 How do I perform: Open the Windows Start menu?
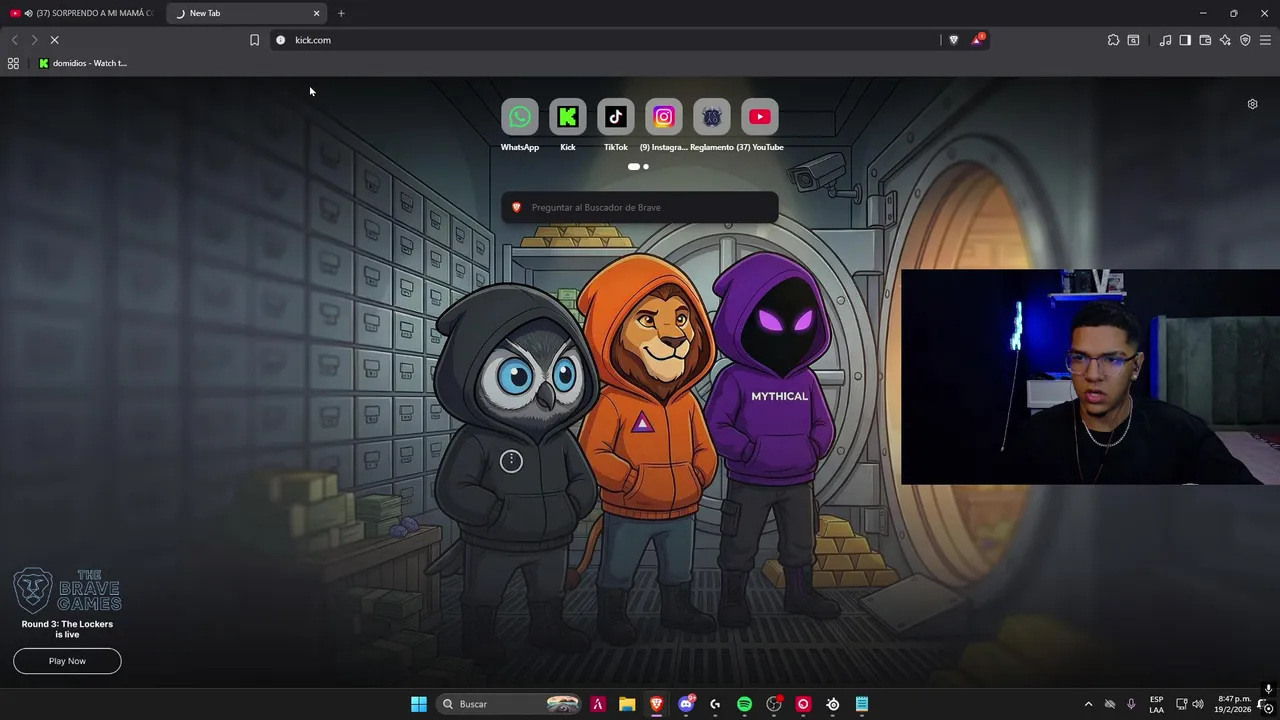coord(419,704)
